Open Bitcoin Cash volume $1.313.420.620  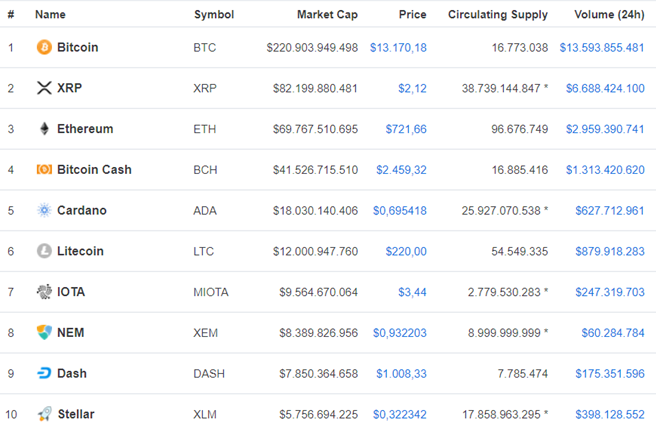[x=605, y=170]
